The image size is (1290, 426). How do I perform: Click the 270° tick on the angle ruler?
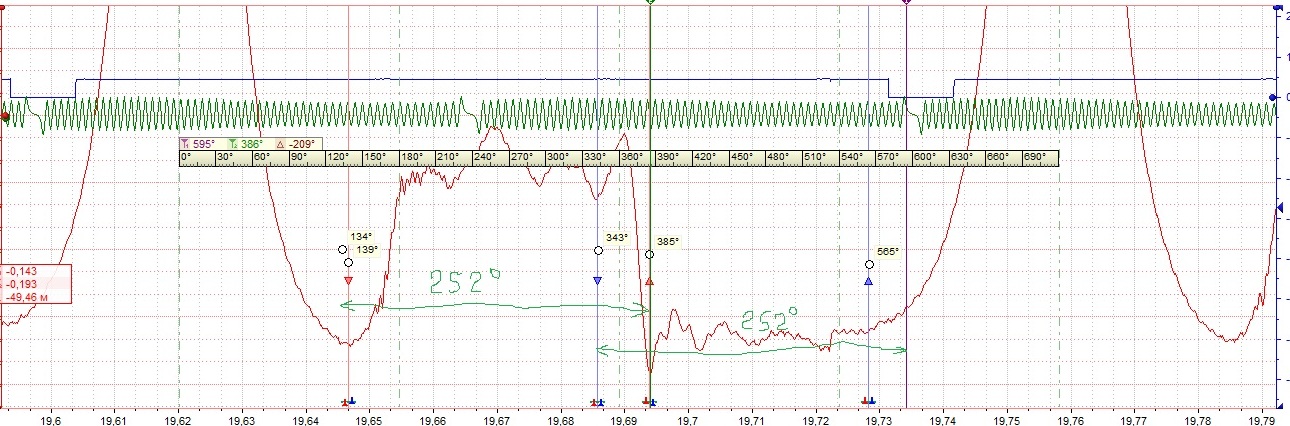click(x=521, y=158)
